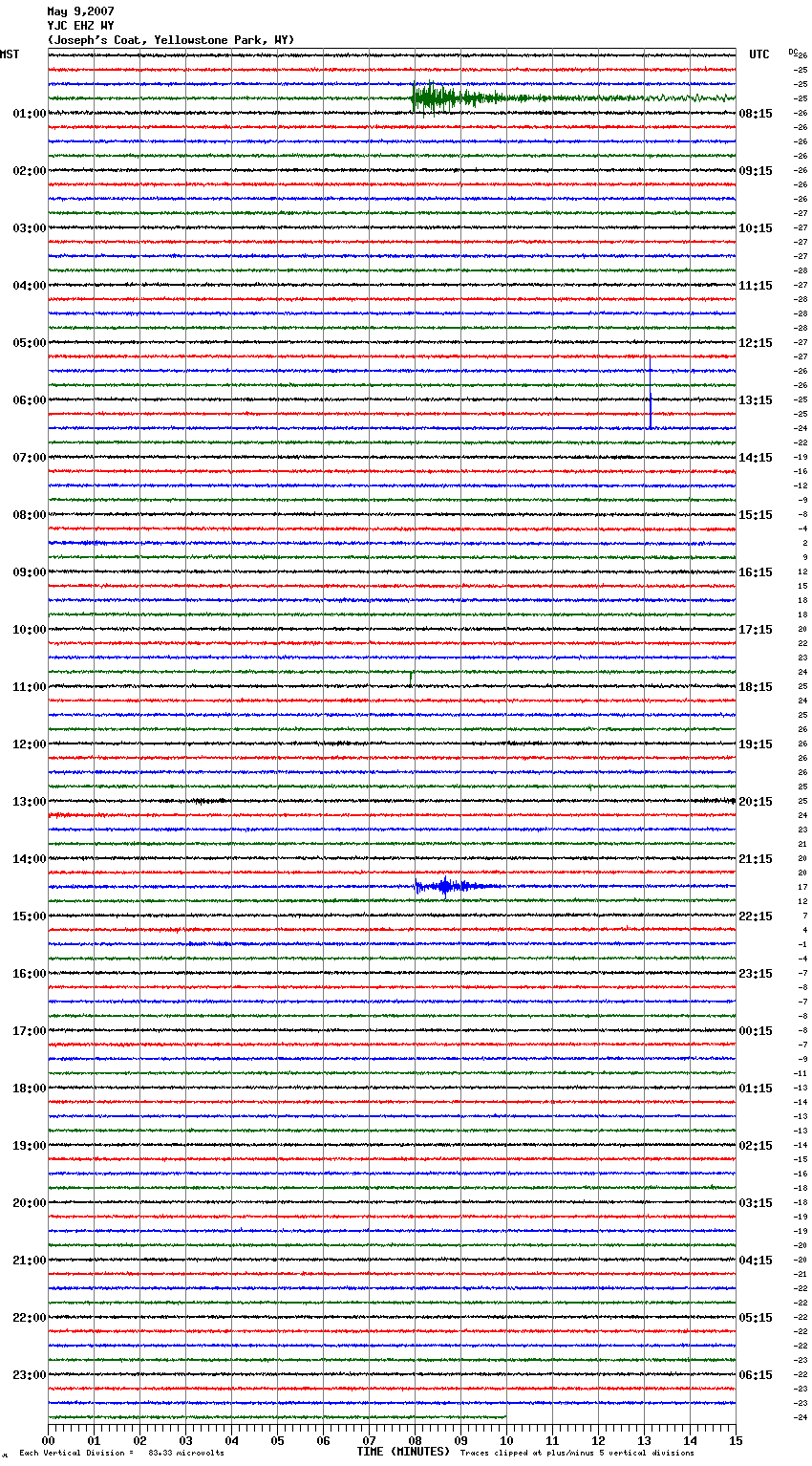Click the "04:15" UTC time label
The image size is (812, 1466).
(756, 1261)
